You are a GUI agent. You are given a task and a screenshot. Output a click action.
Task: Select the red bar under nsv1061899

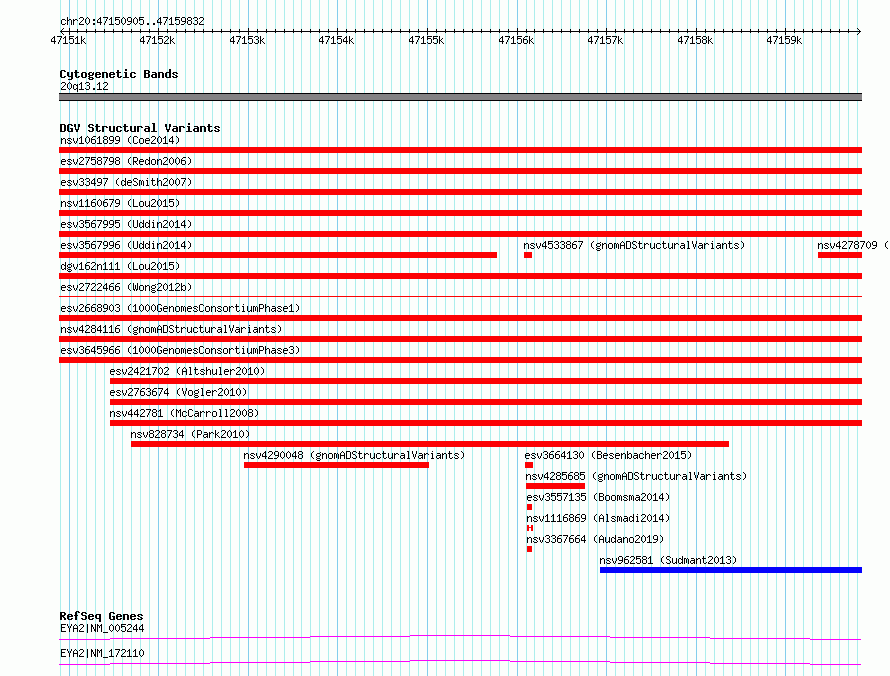point(460,150)
